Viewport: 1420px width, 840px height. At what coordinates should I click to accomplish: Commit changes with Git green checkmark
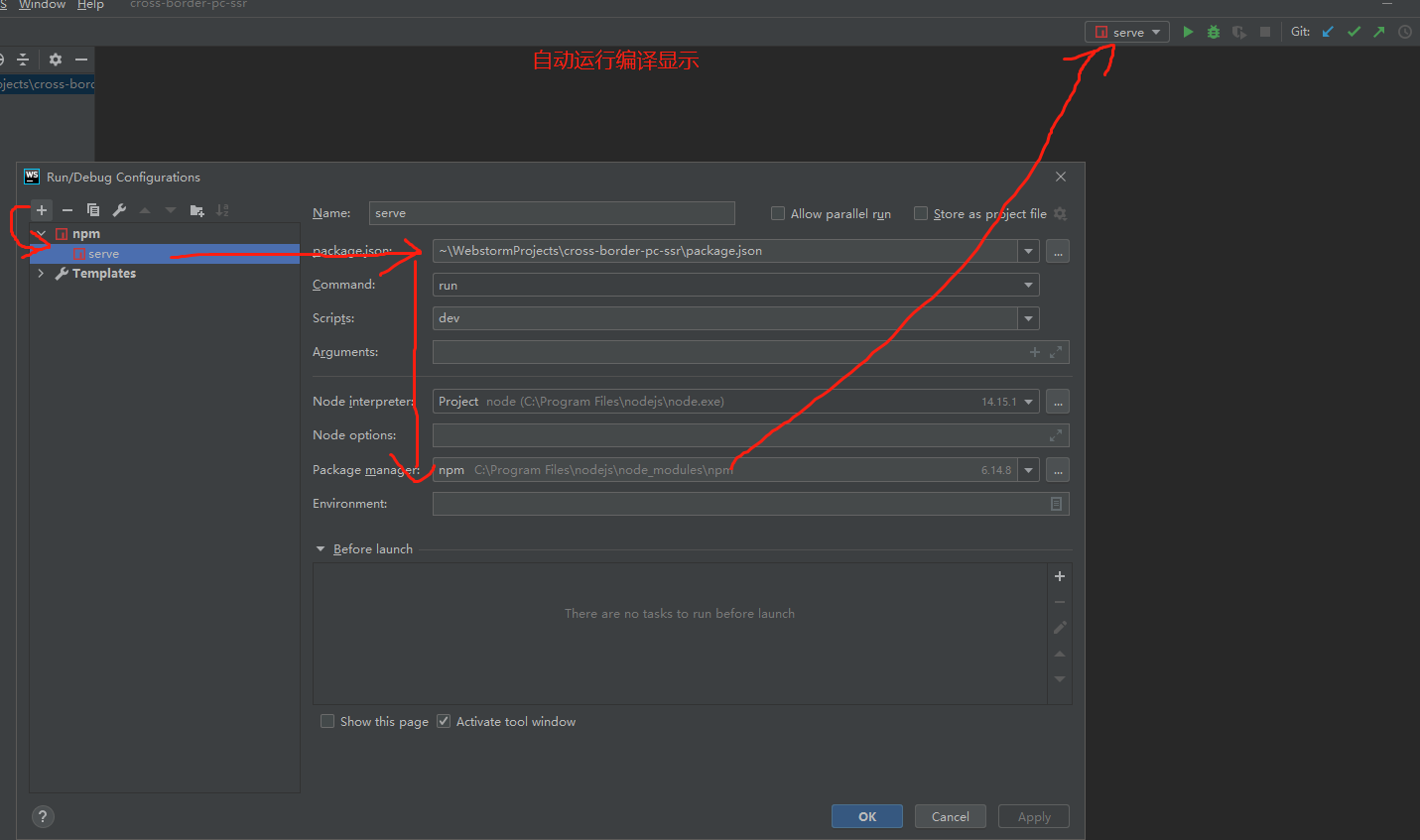pyautogui.click(x=1354, y=32)
